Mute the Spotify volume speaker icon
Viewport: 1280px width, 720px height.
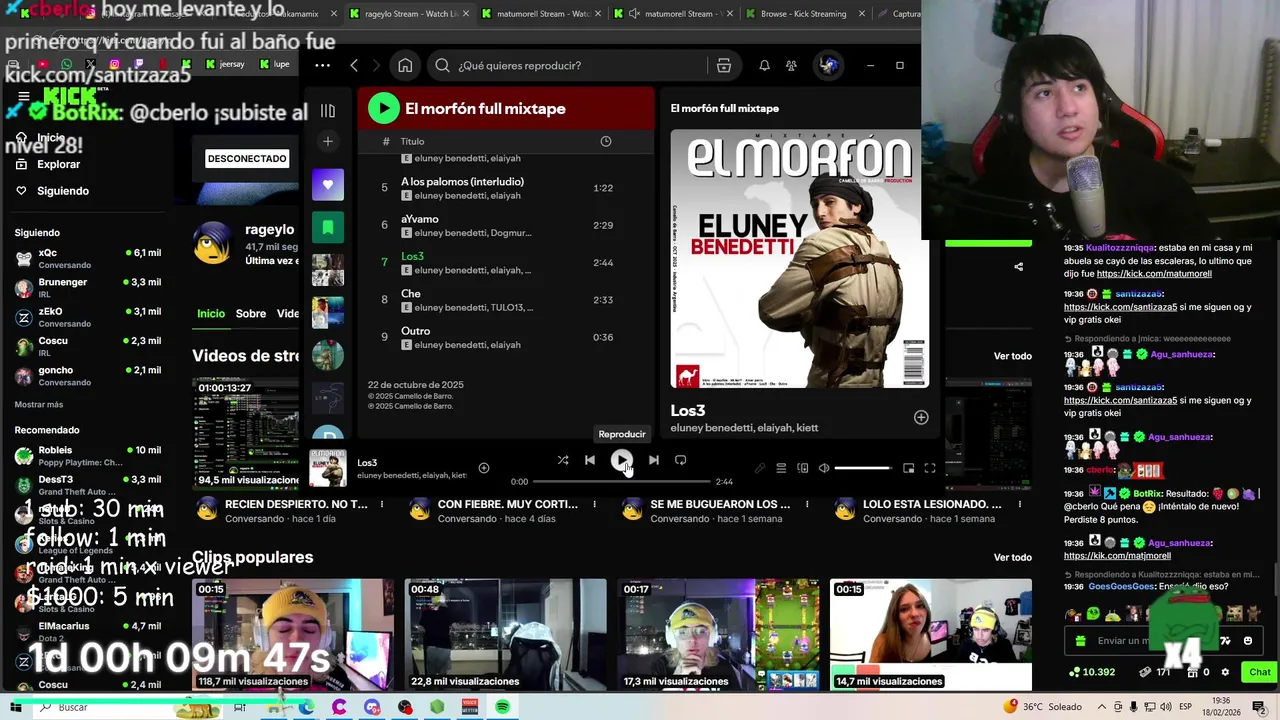click(x=824, y=468)
